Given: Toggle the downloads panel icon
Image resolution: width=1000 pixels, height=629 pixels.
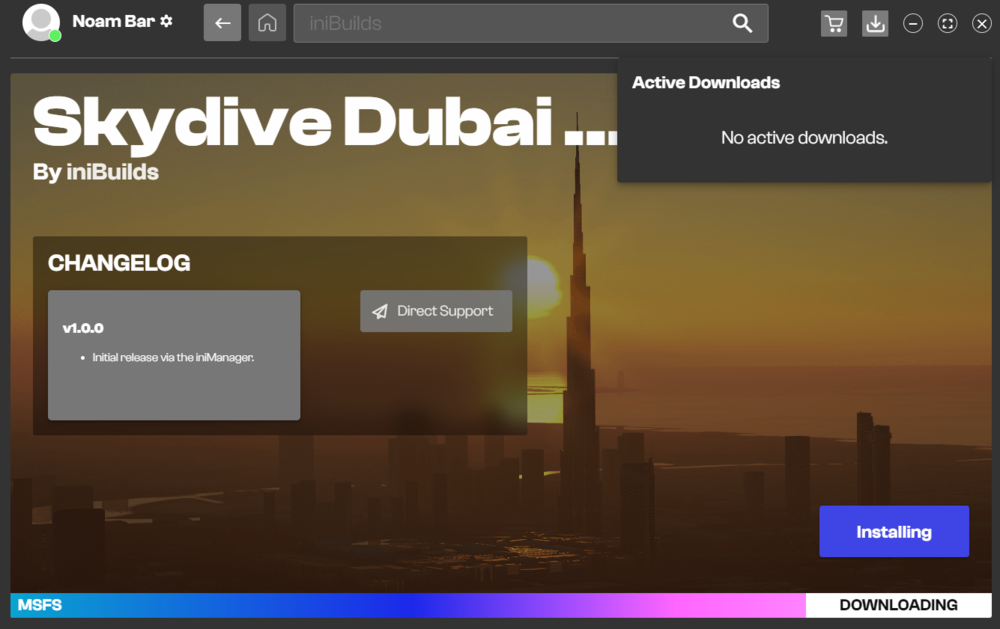Looking at the screenshot, I should pyautogui.click(x=875, y=24).
